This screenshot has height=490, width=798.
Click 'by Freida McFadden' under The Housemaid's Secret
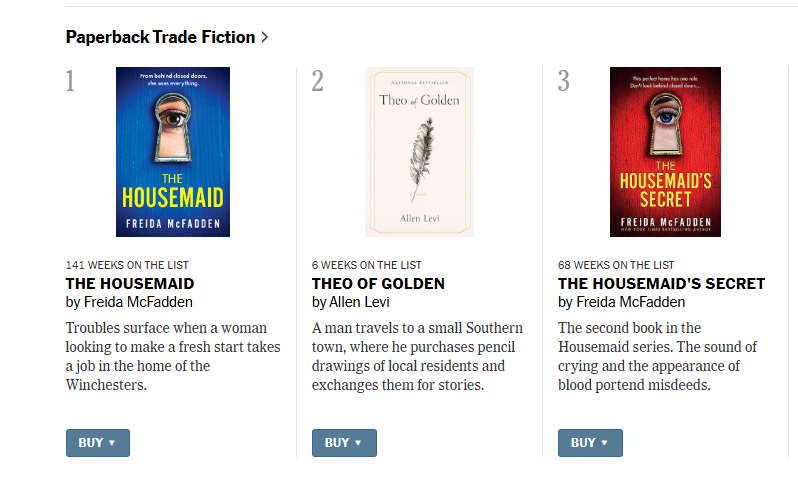[x=621, y=302]
